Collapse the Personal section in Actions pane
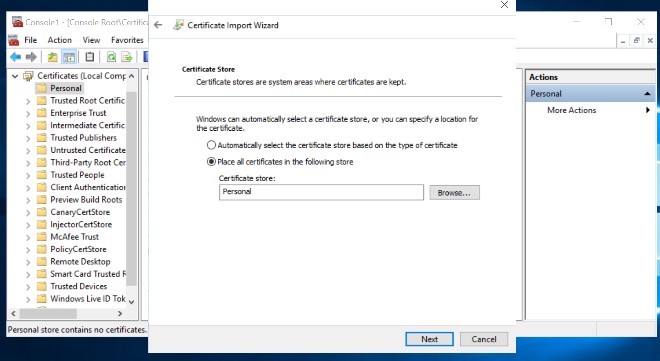Screen dimensions: 660x361 point(647,93)
